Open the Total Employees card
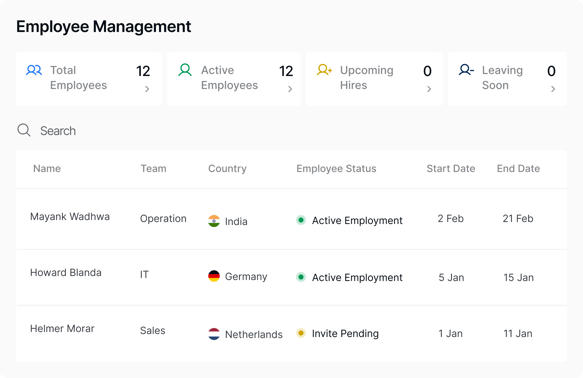The image size is (583, 378). tap(89, 79)
